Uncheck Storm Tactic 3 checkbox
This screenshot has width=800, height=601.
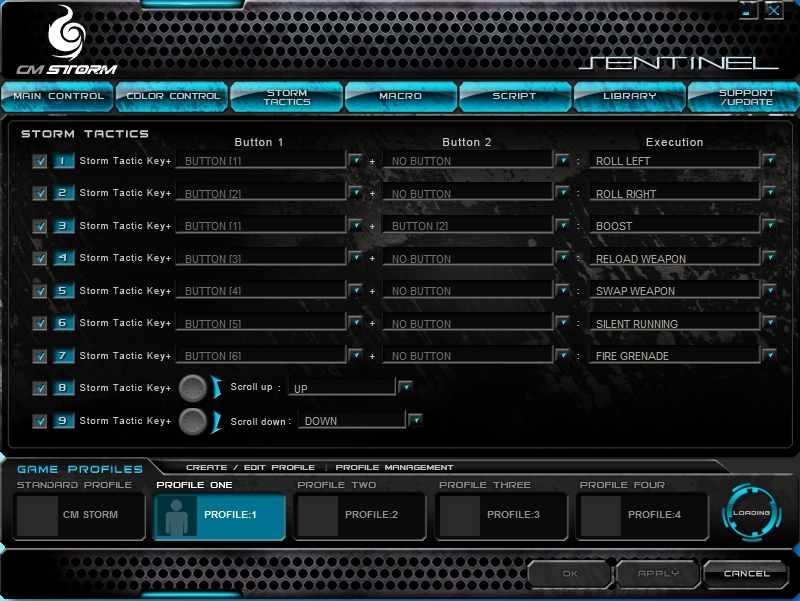[x=39, y=226]
